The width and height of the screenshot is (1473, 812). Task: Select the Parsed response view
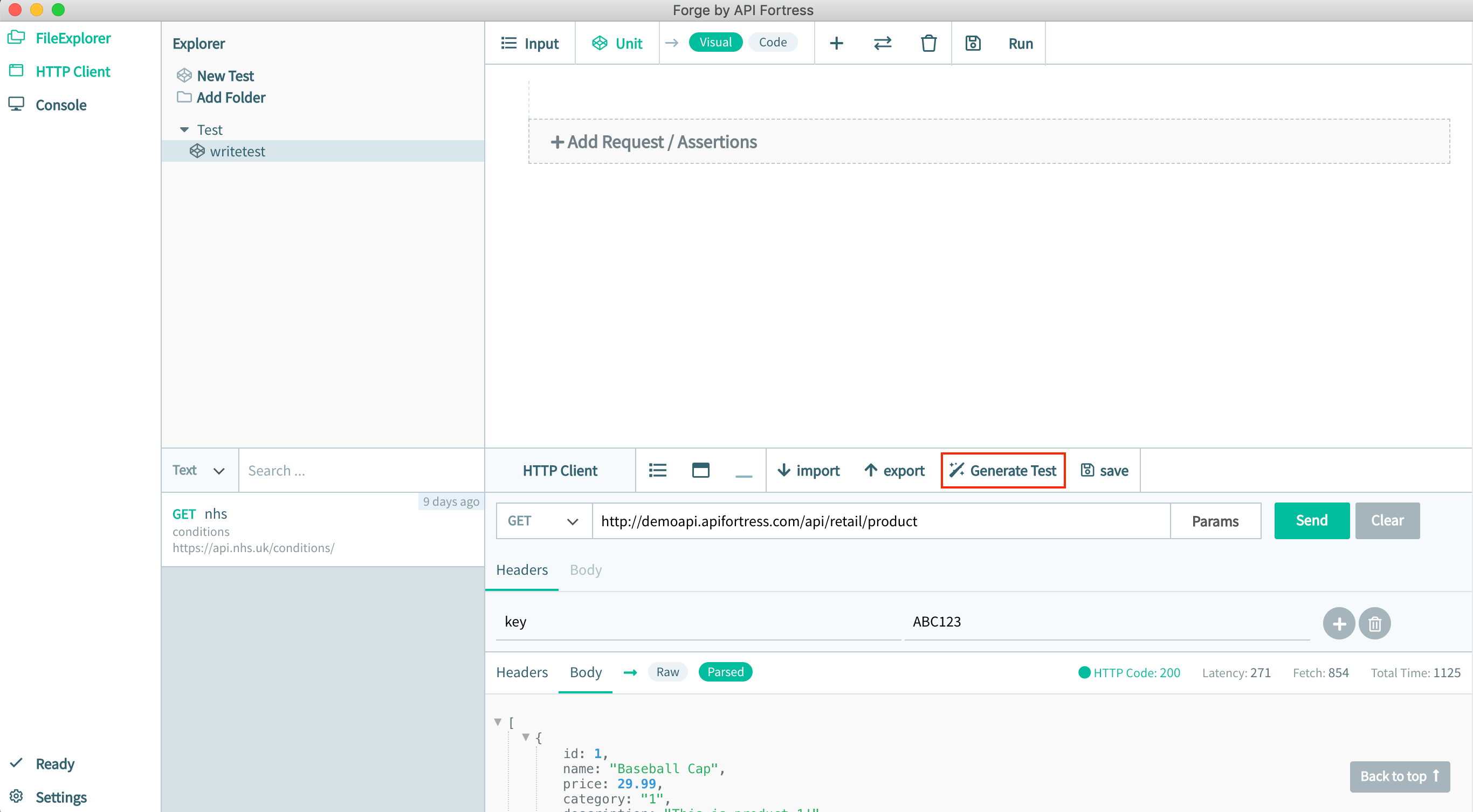point(725,672)
